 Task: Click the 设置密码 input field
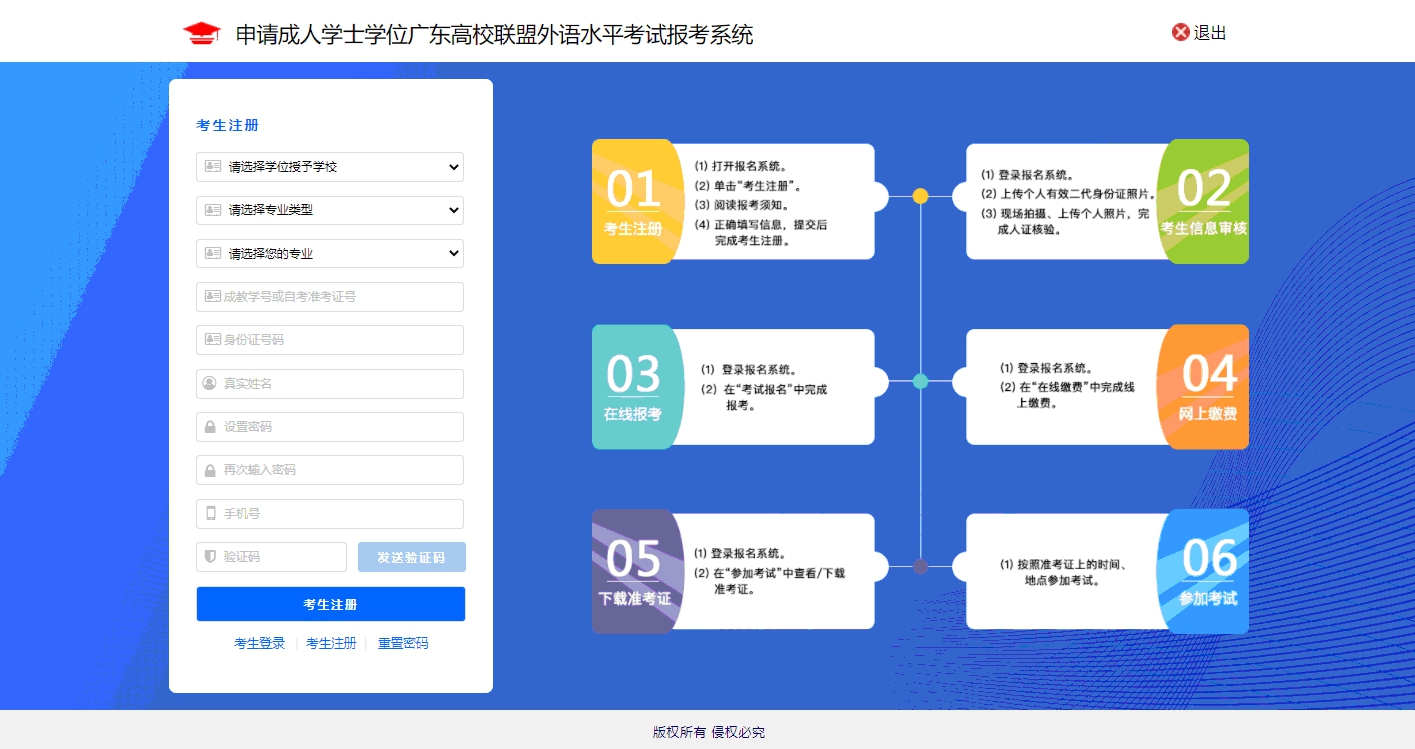pos(330,427)
